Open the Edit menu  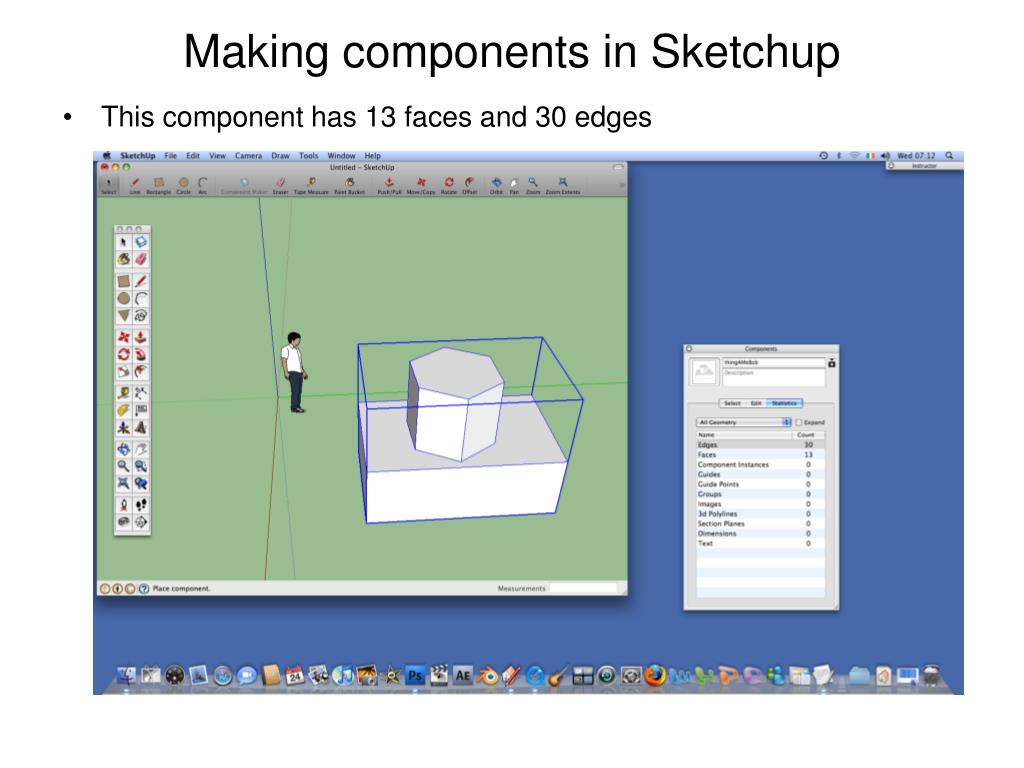click(x=193, y=156)
